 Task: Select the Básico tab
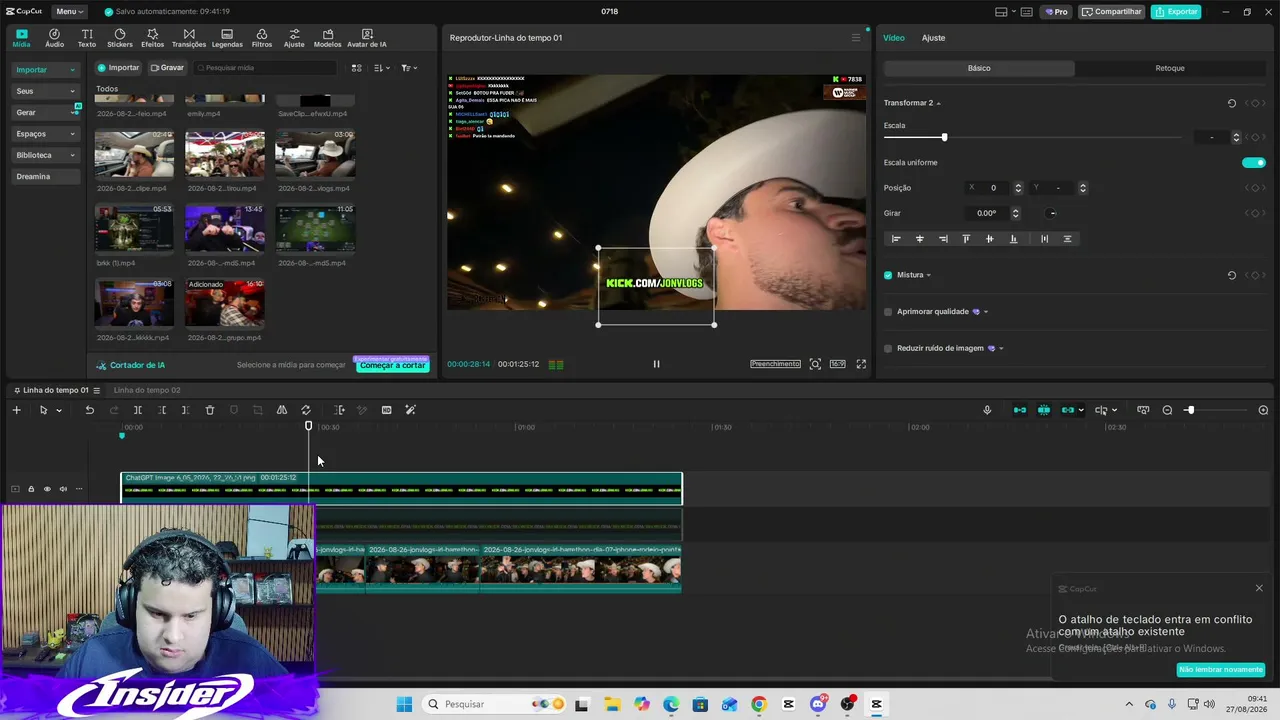(979, 68)
